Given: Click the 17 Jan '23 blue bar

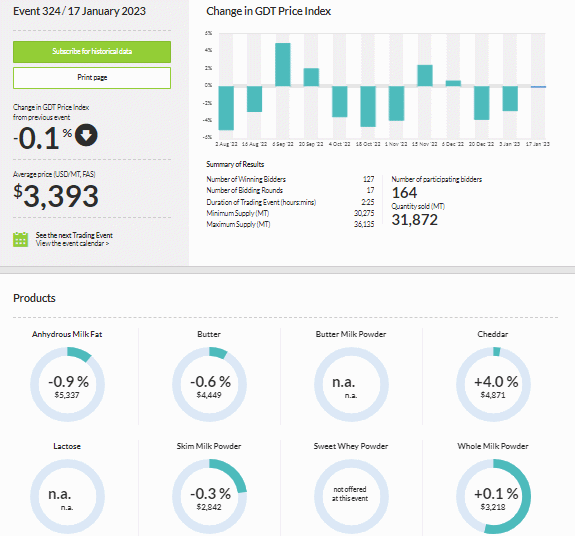Looking at the screenshot, I should pos(538,87).
